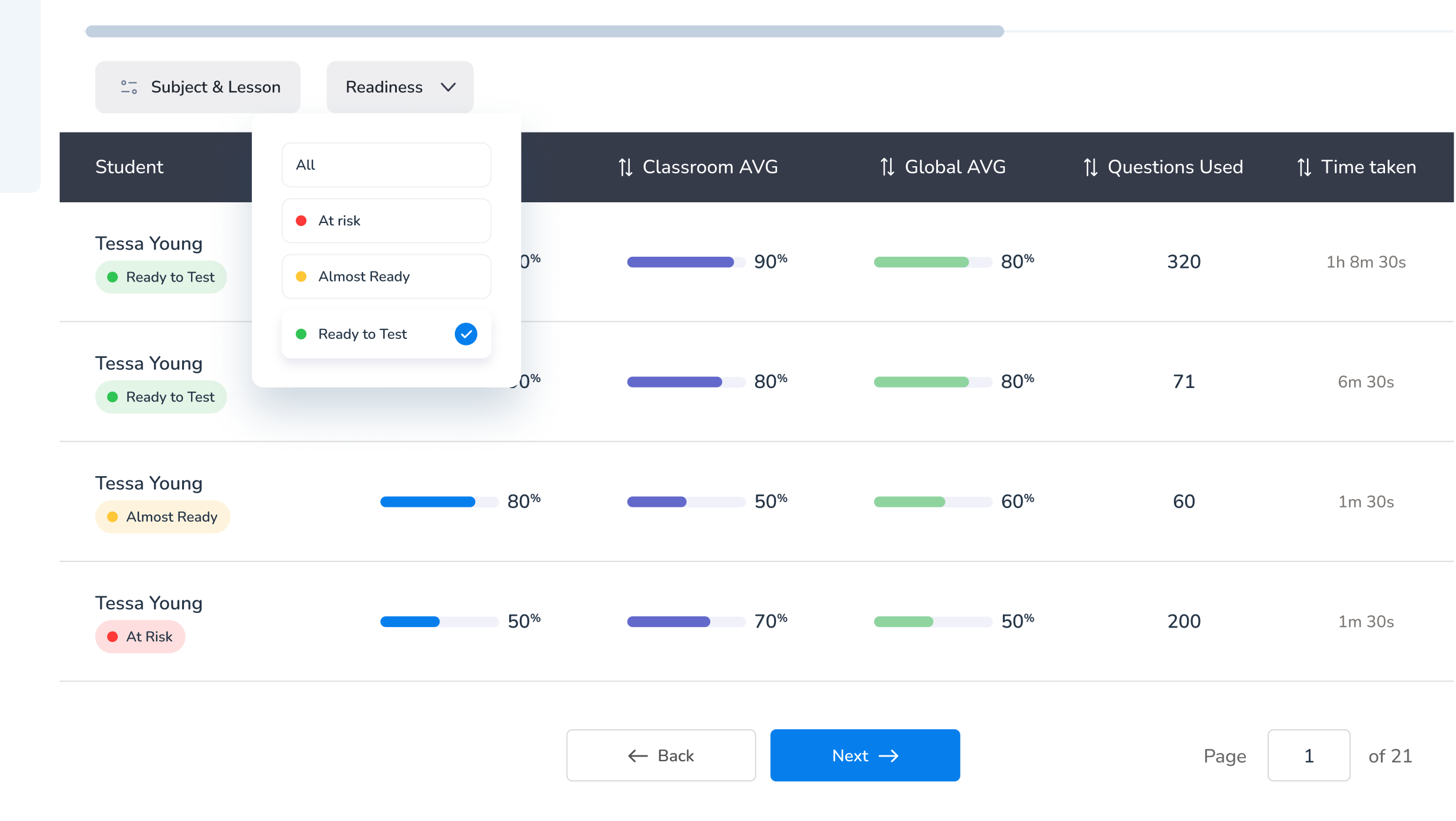Uncheck the blue checkmark on Ready to Test
The width and height of the screenshot is (1456, 821).
466,334
